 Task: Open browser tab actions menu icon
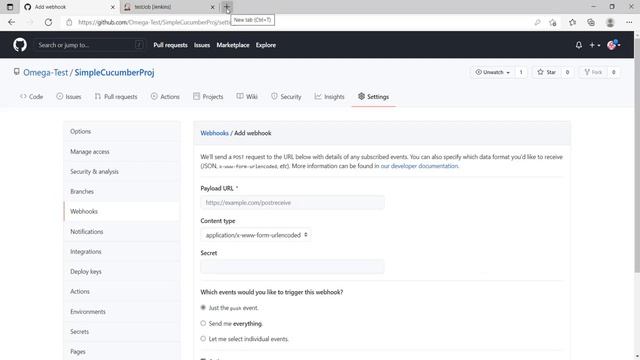10,7
